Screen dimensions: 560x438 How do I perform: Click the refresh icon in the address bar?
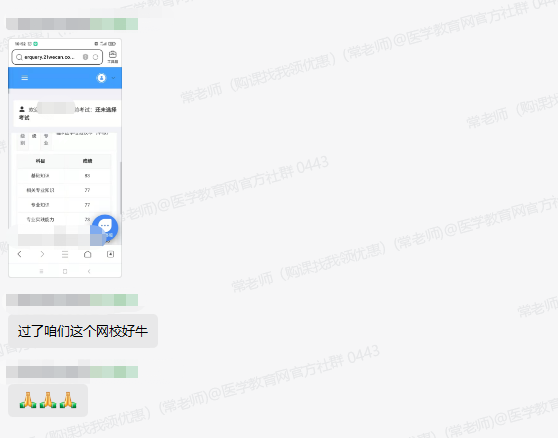[x=95, y=57]
